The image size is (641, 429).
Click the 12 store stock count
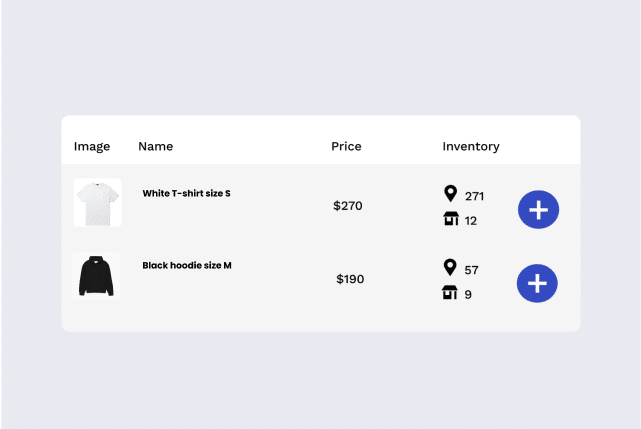(471, 221)
